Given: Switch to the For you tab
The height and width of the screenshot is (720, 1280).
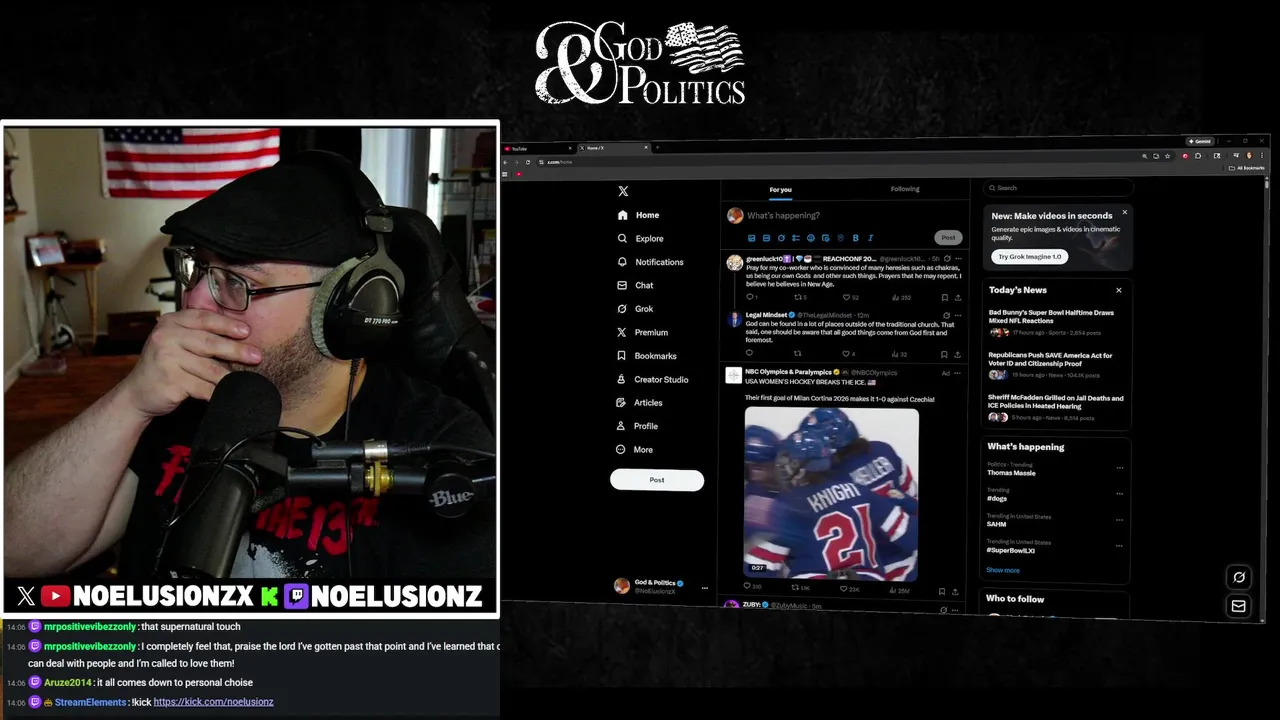Looking at the screenshot, I should [x=781, y=189].
